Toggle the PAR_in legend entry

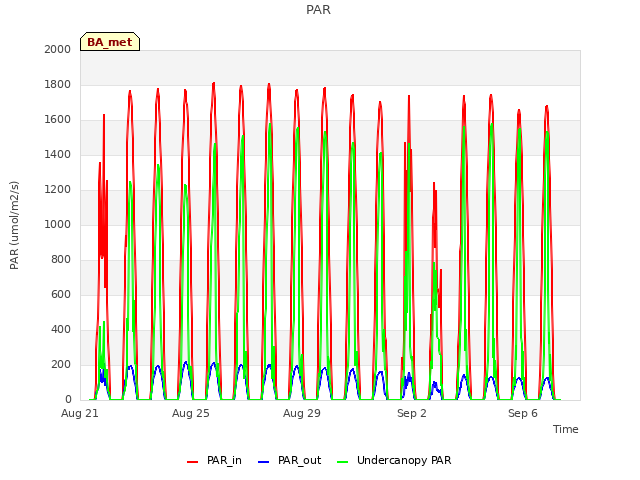[x=214, y=460]
